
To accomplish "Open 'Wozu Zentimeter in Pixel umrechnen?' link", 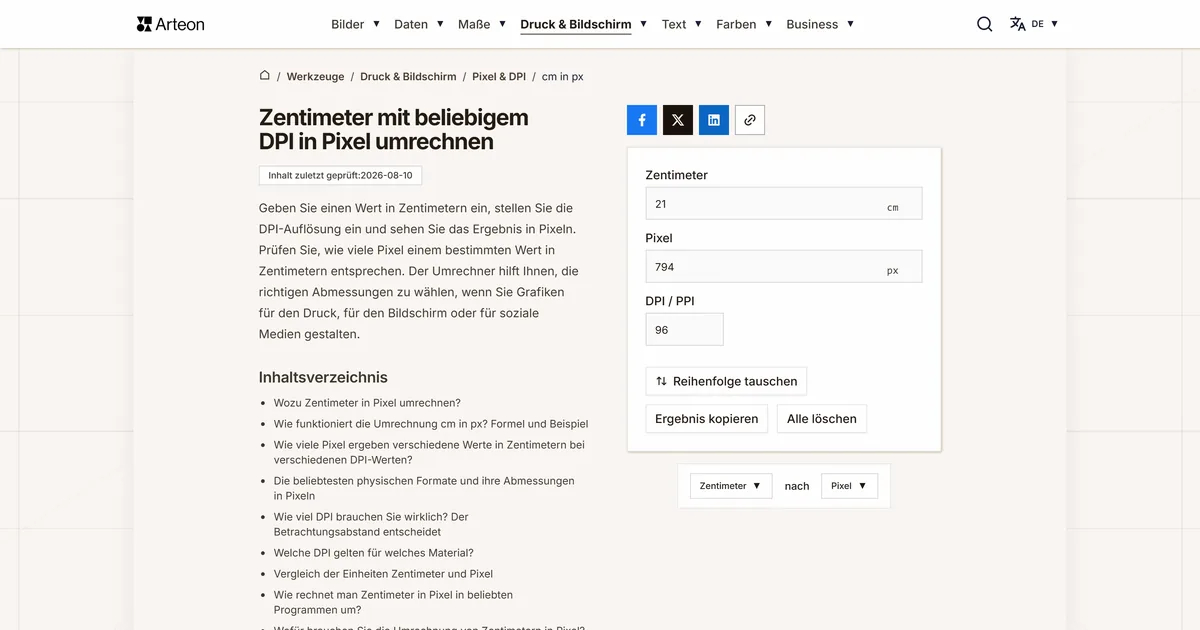I will coord(367,403).
